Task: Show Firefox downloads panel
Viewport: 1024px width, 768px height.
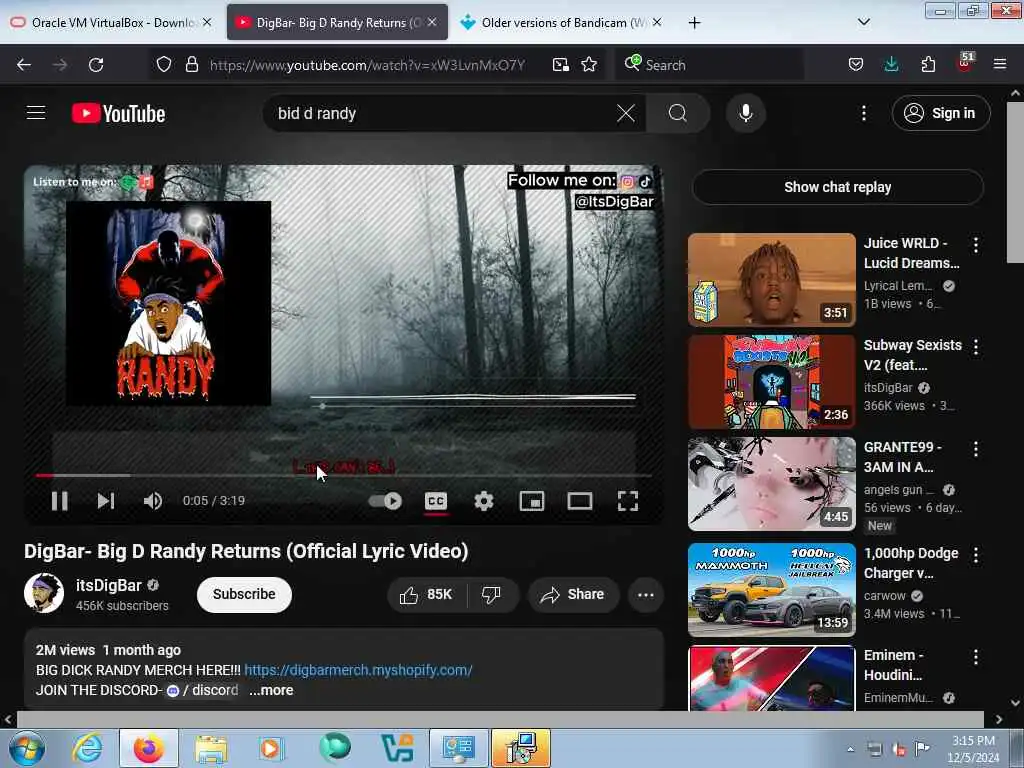Action: coord(891,65)
